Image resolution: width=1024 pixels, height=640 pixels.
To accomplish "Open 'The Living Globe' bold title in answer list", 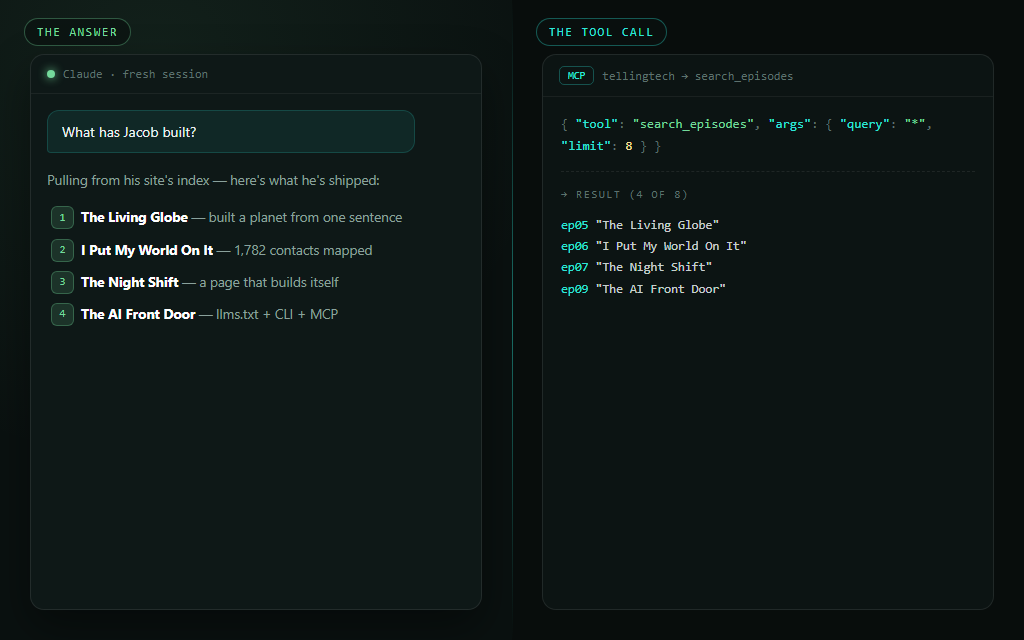I will (135, 217).
